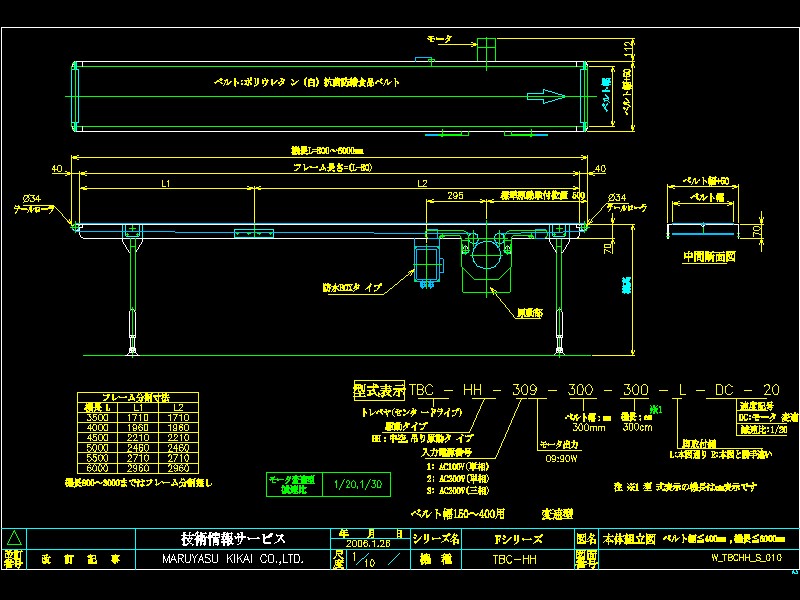Select the モータ変速型 減速比 green label cell
The image size is (800, 600).
(x=294, y=485)
